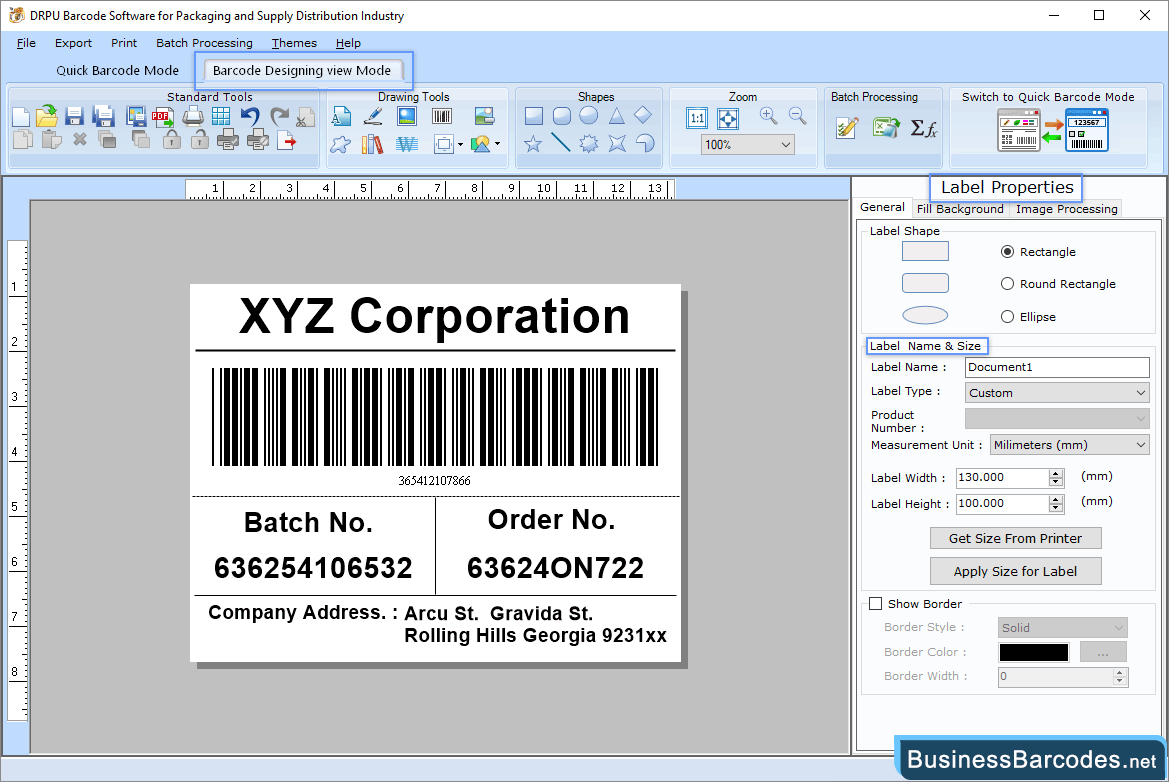Insert a picture with the image tool
Image resolution: width=1169 pixels, height=782 pixels.
pyautogui.click(x=407, y=116)
